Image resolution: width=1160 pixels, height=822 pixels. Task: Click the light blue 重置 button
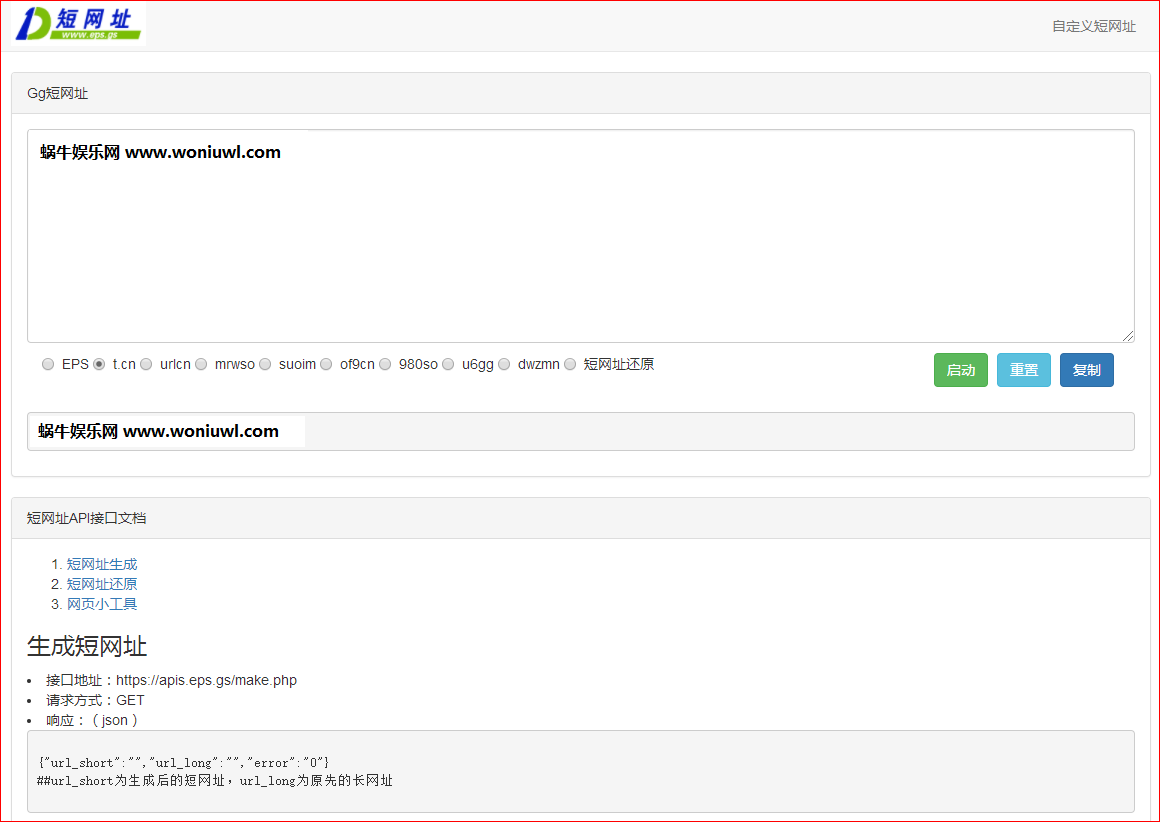tap(1023, 370)
